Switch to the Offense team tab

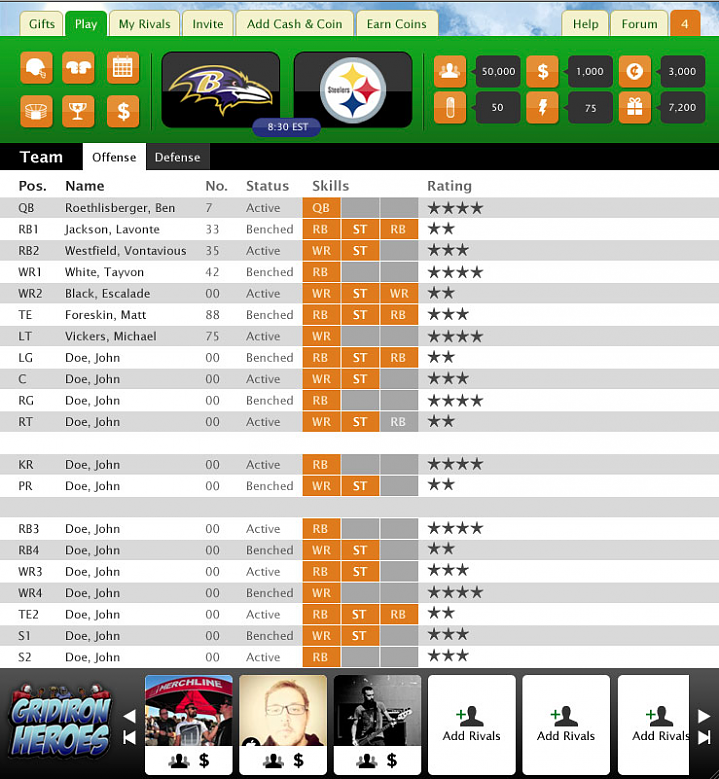pos(114,157)
